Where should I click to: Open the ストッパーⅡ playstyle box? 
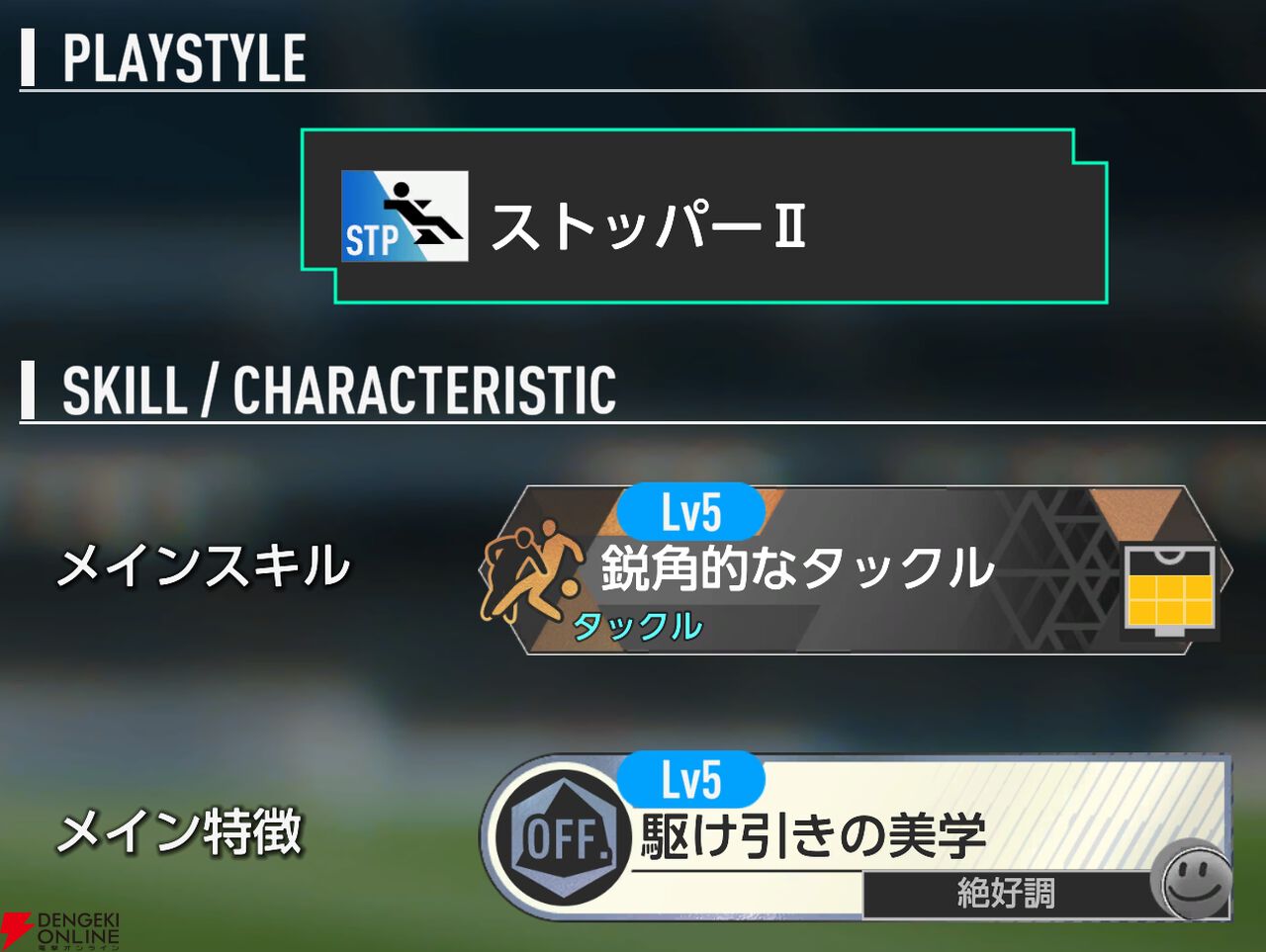(704, 216)
